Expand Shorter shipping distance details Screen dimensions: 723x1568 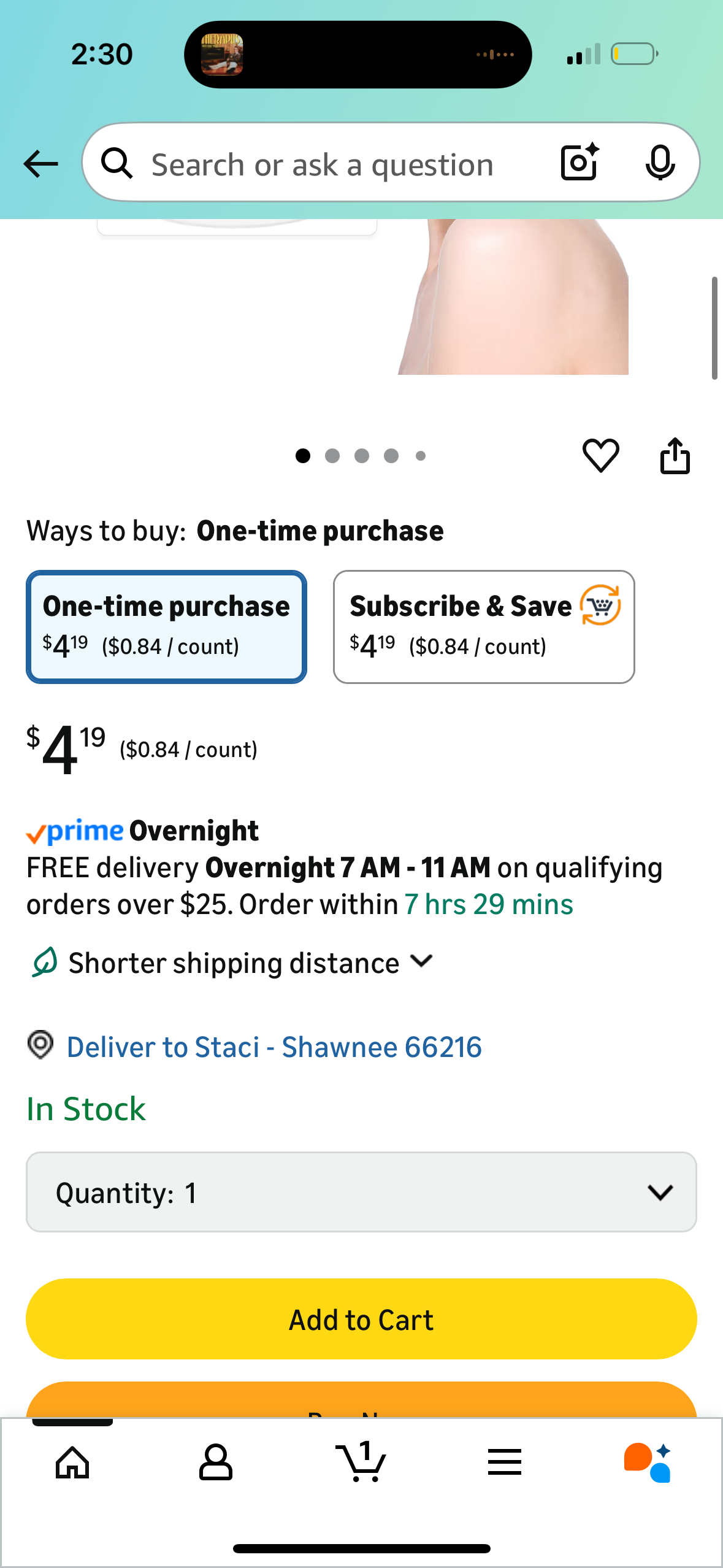click(251, 963)
